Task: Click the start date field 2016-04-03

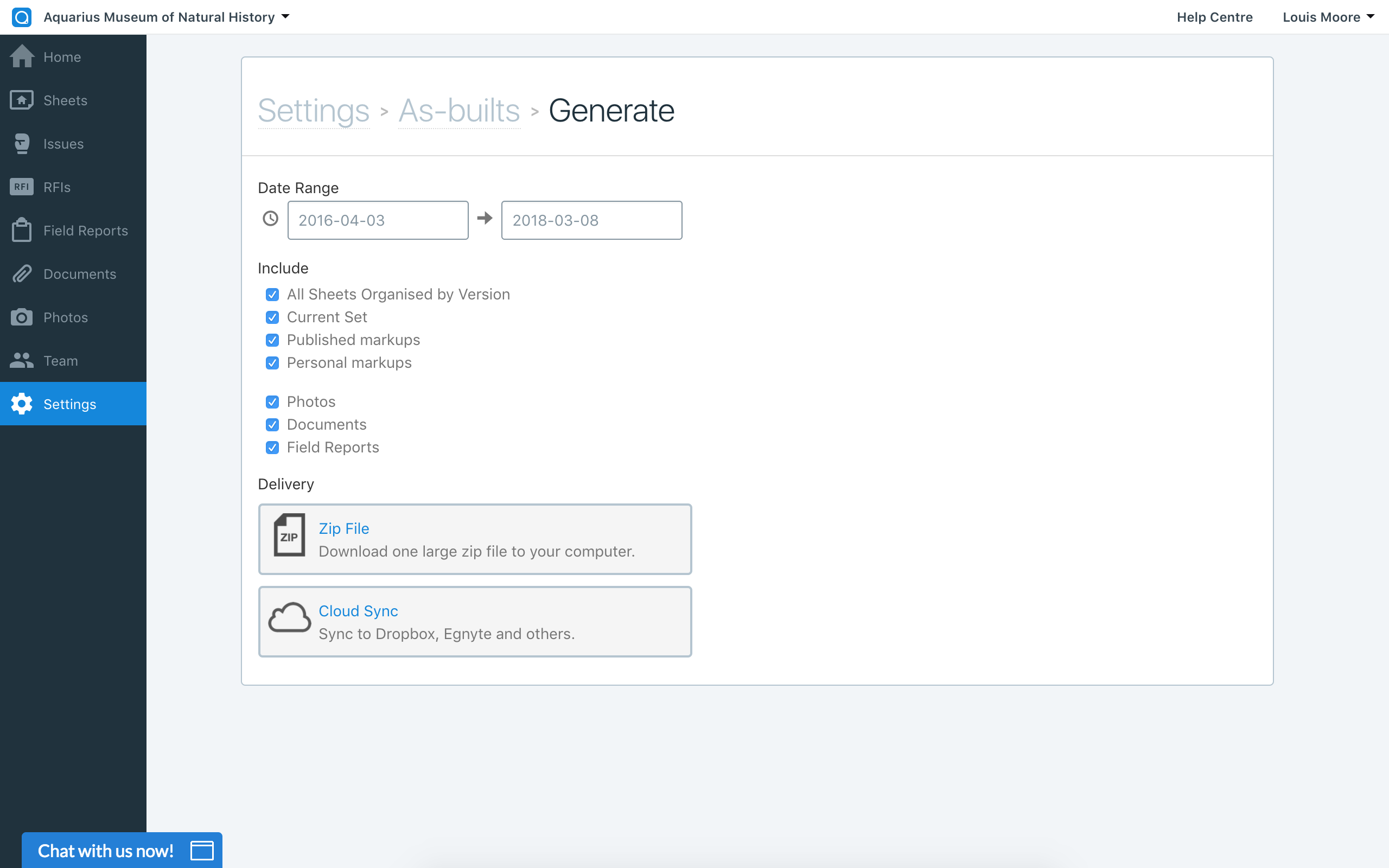Action: (378, 220)
